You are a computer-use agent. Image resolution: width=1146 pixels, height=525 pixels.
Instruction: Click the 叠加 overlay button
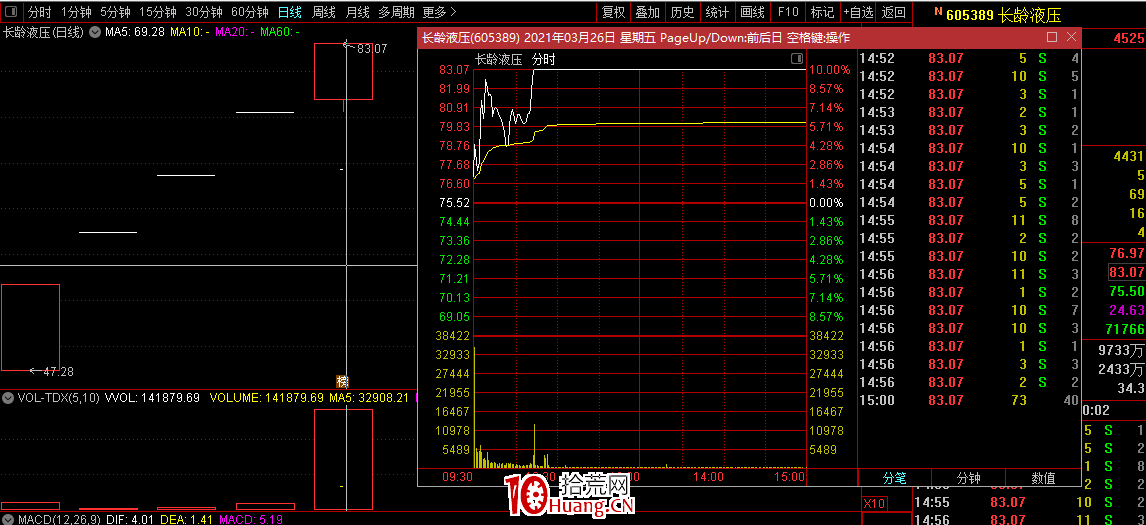tap(648, 12)
